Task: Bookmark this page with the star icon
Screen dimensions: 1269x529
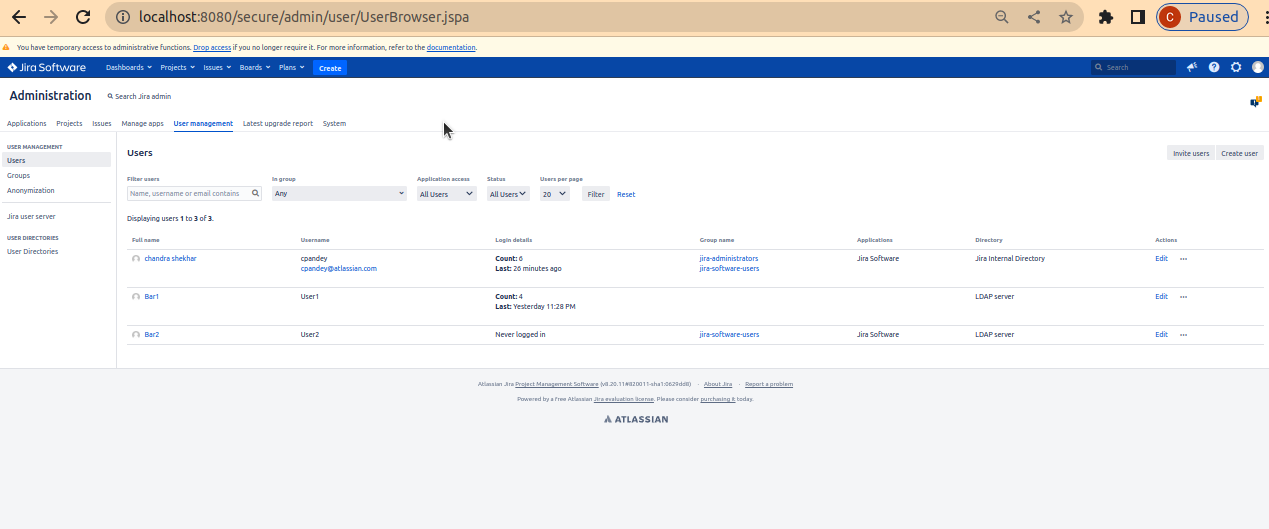Action: (1066, 17)
